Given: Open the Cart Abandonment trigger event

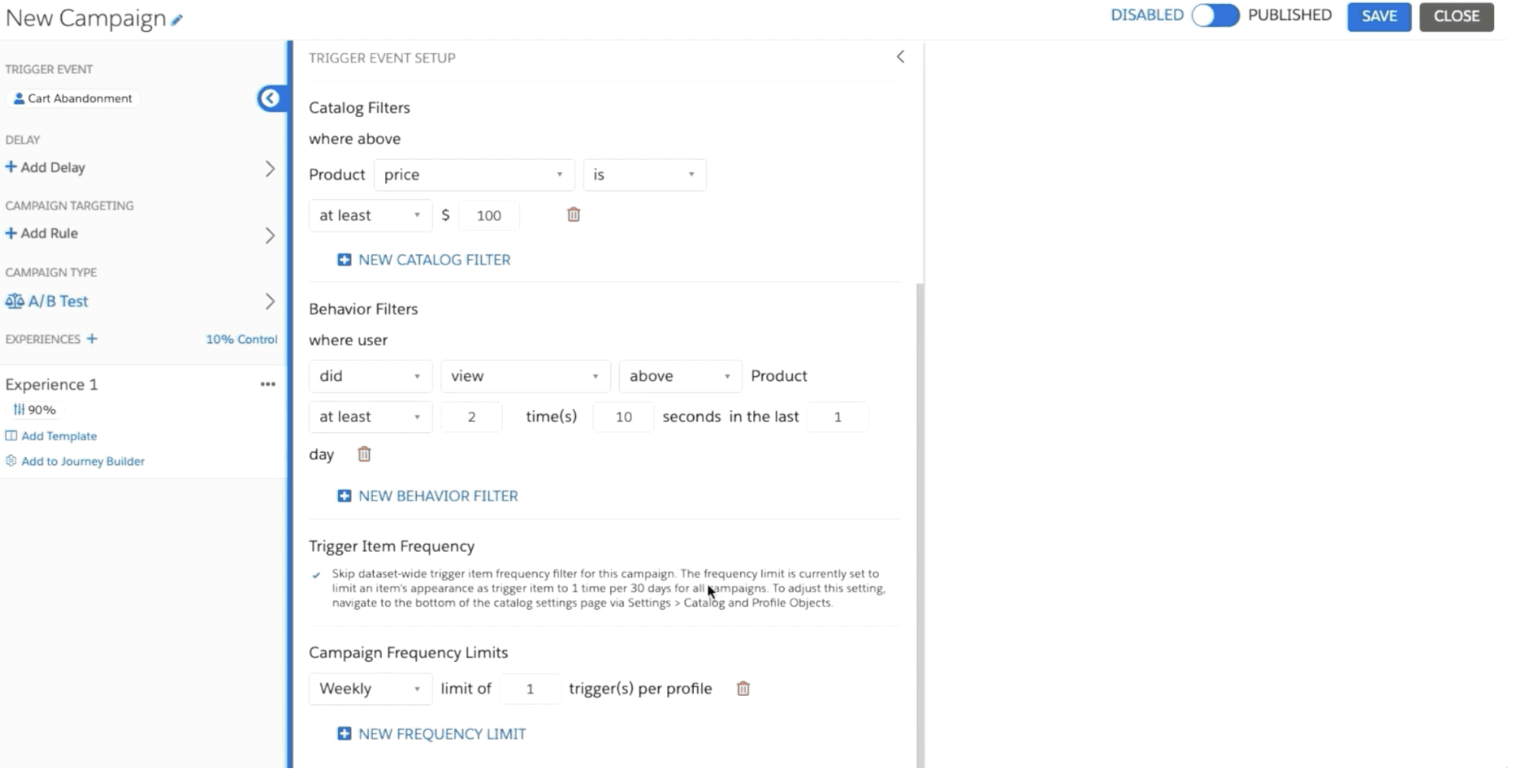Looking at the screenshot, I should coord(73,99).
